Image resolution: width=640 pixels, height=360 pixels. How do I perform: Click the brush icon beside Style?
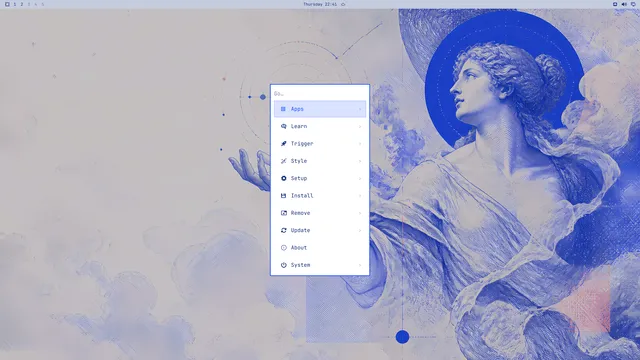pos(283,161)
